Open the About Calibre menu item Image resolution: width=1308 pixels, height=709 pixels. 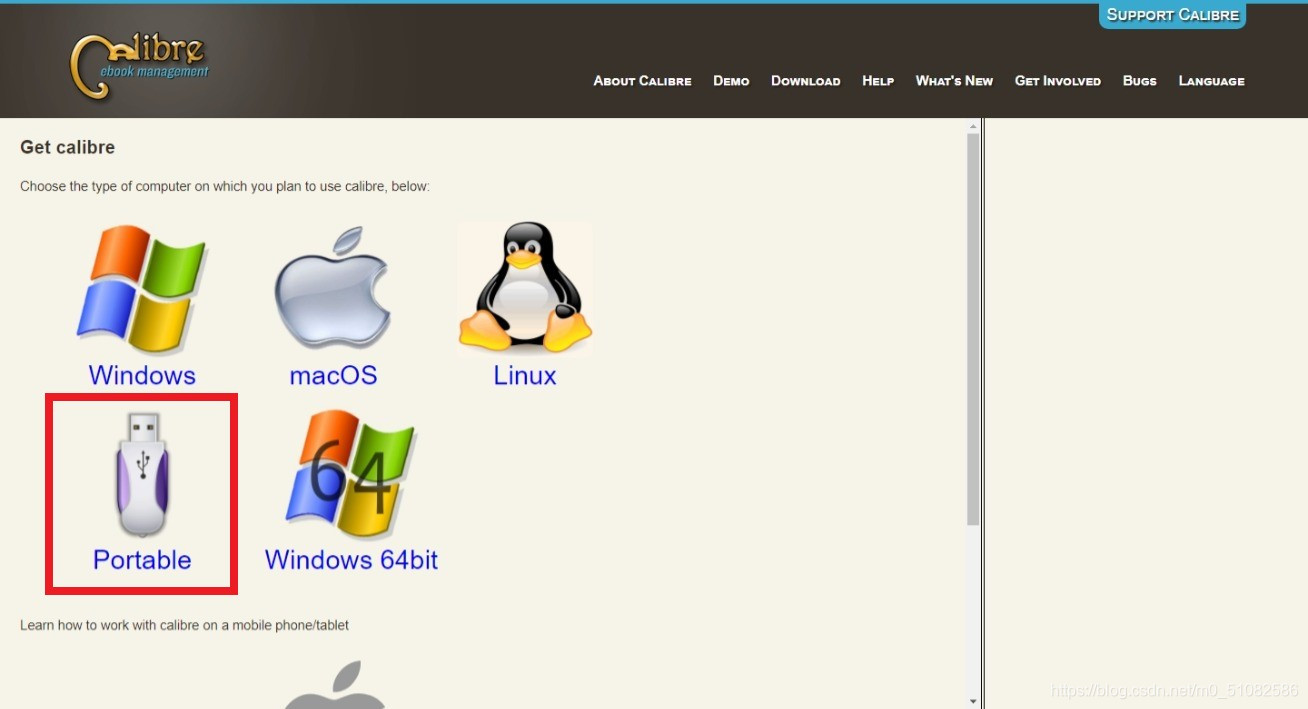[x=642, y=81]
